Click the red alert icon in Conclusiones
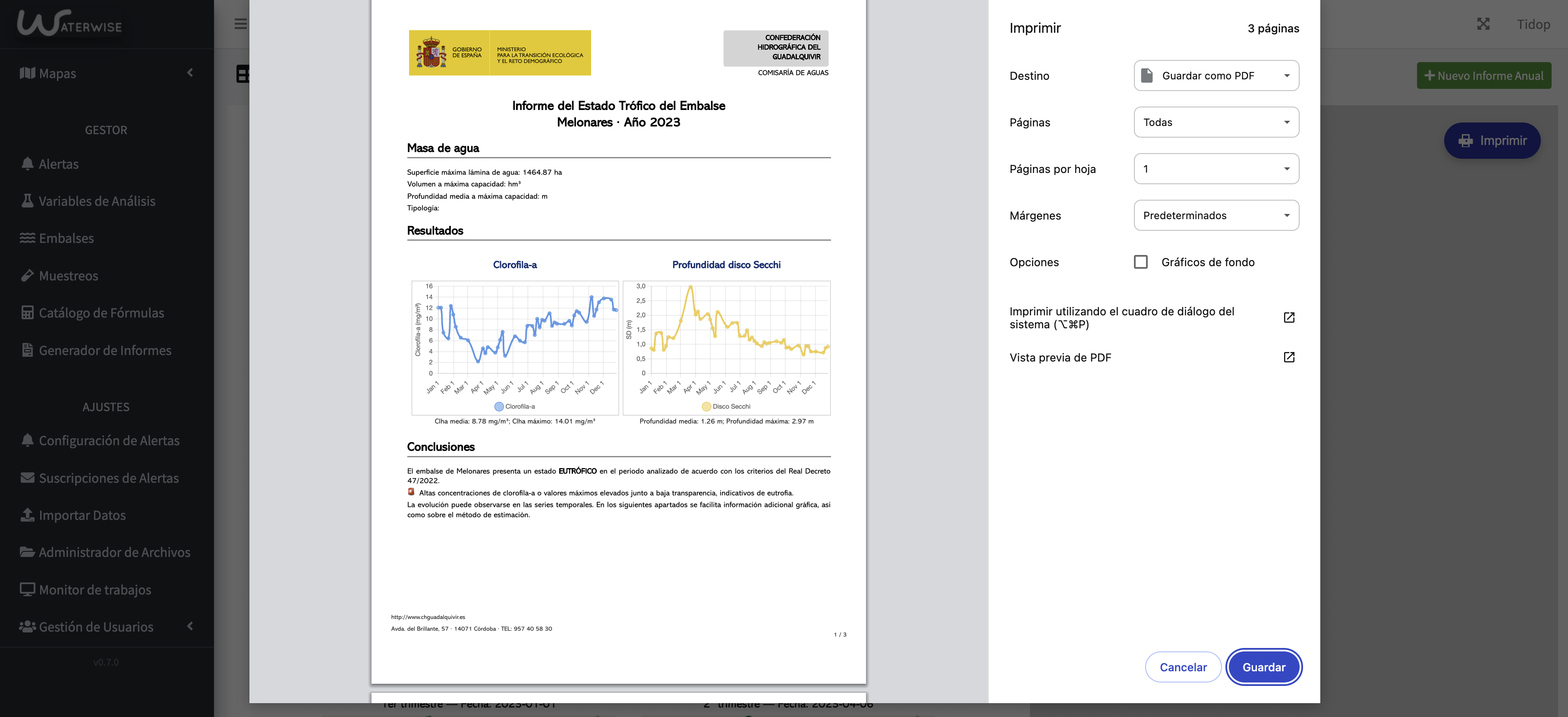The height and width of the screenshot is (717, 1568). coord(412,492)
